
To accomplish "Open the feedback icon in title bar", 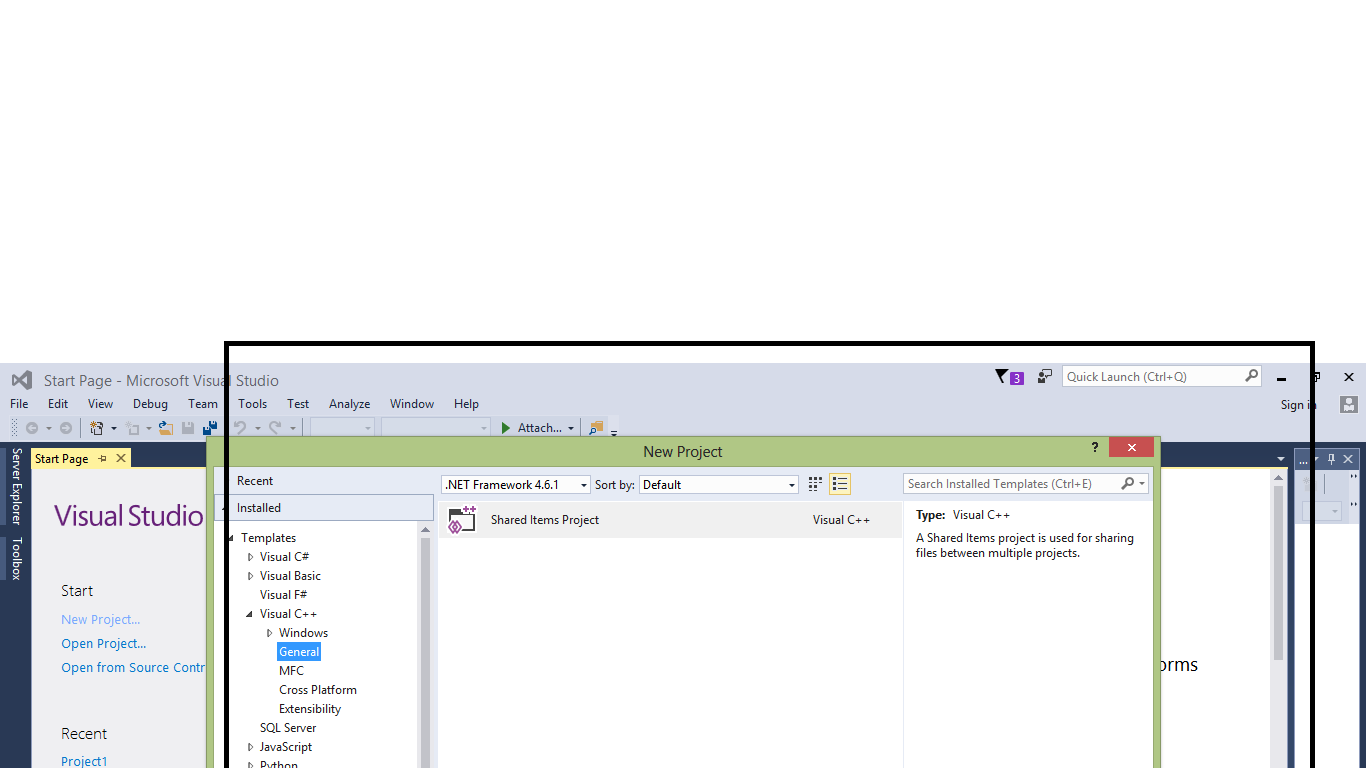I will (1044, 377).
